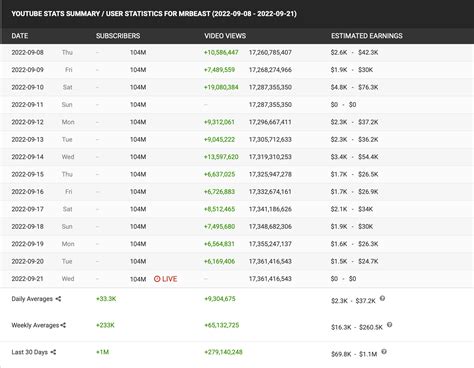Click the red LIVE indicator
This screenshot has height=368, width=474.
click(x=165, y=279)
